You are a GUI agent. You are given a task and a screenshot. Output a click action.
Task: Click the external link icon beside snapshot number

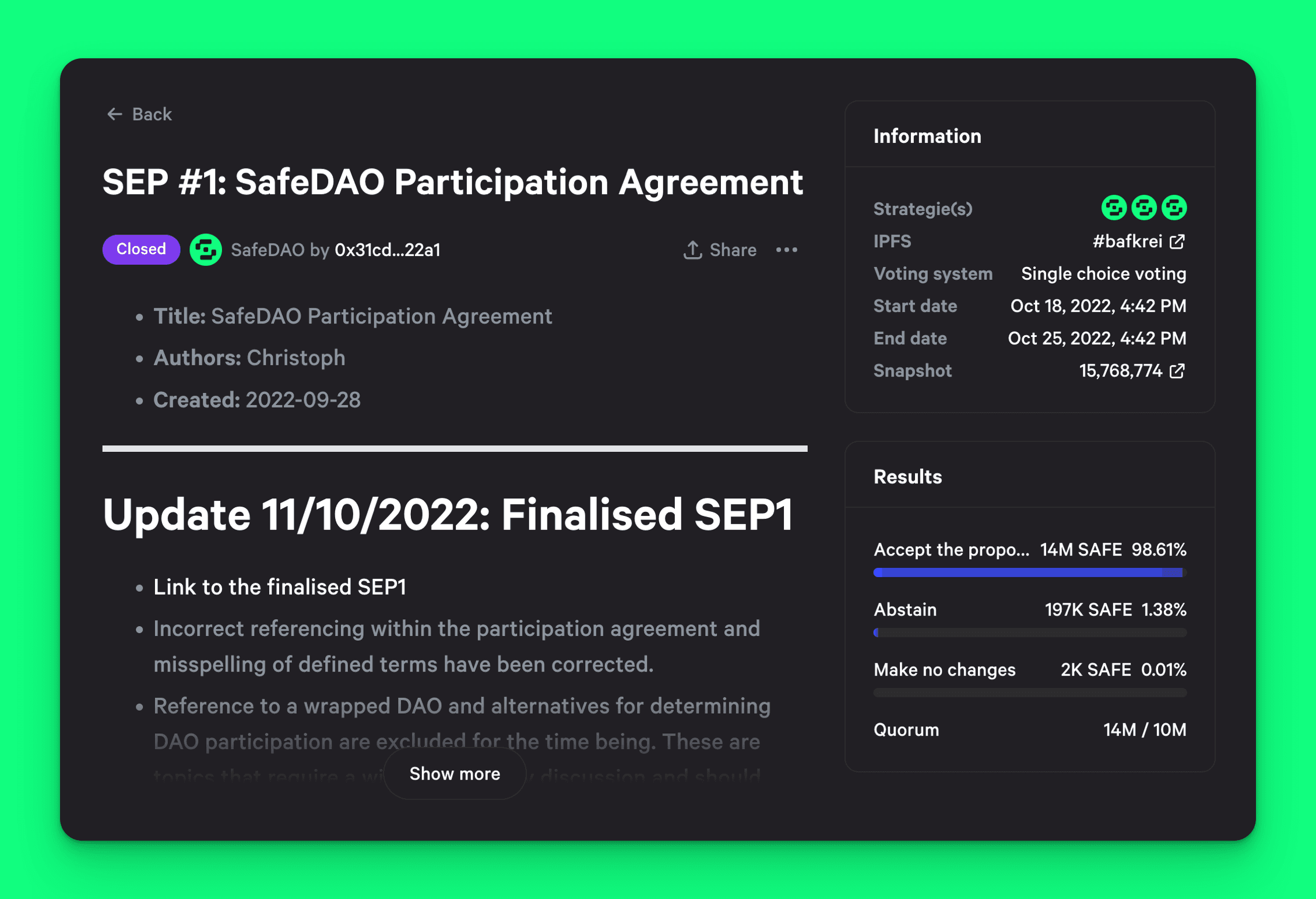click(1177, 371)
